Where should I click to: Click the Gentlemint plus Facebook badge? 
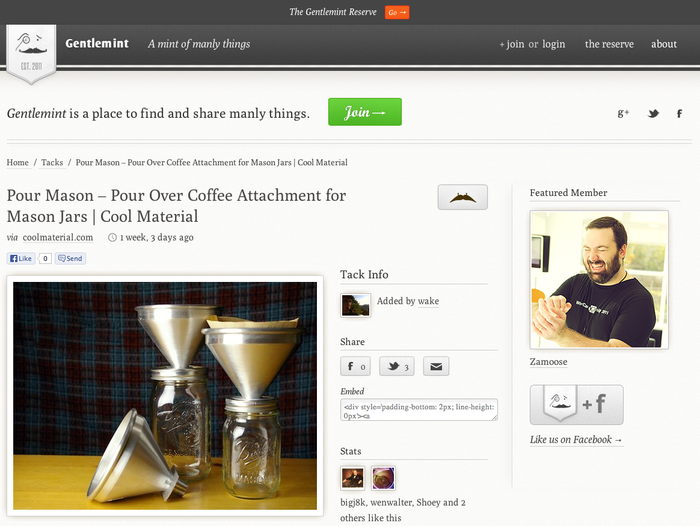pyautogui.click(x=576, y=405)
